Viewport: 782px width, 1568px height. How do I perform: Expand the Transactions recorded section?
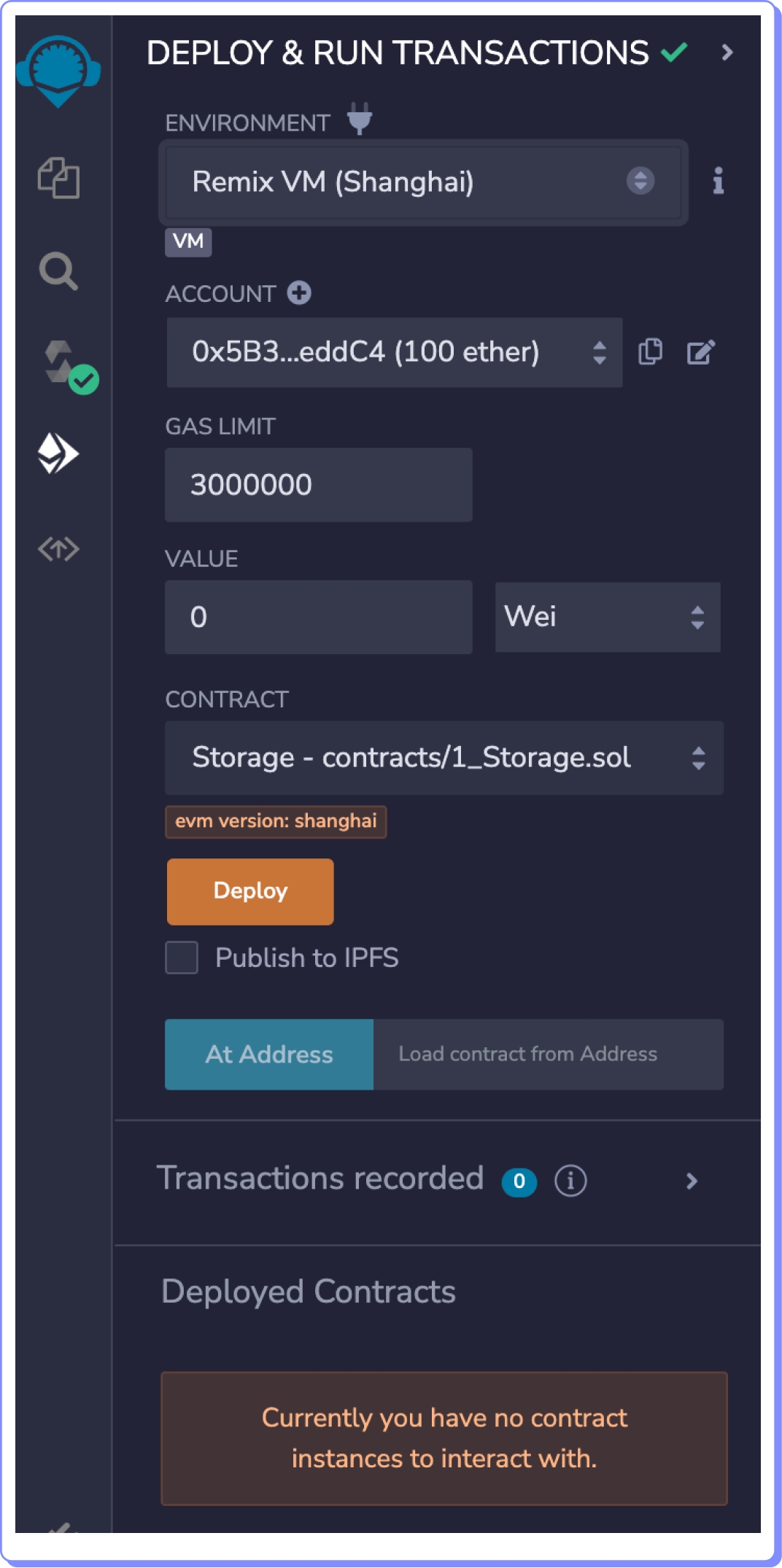[692, 1181]
